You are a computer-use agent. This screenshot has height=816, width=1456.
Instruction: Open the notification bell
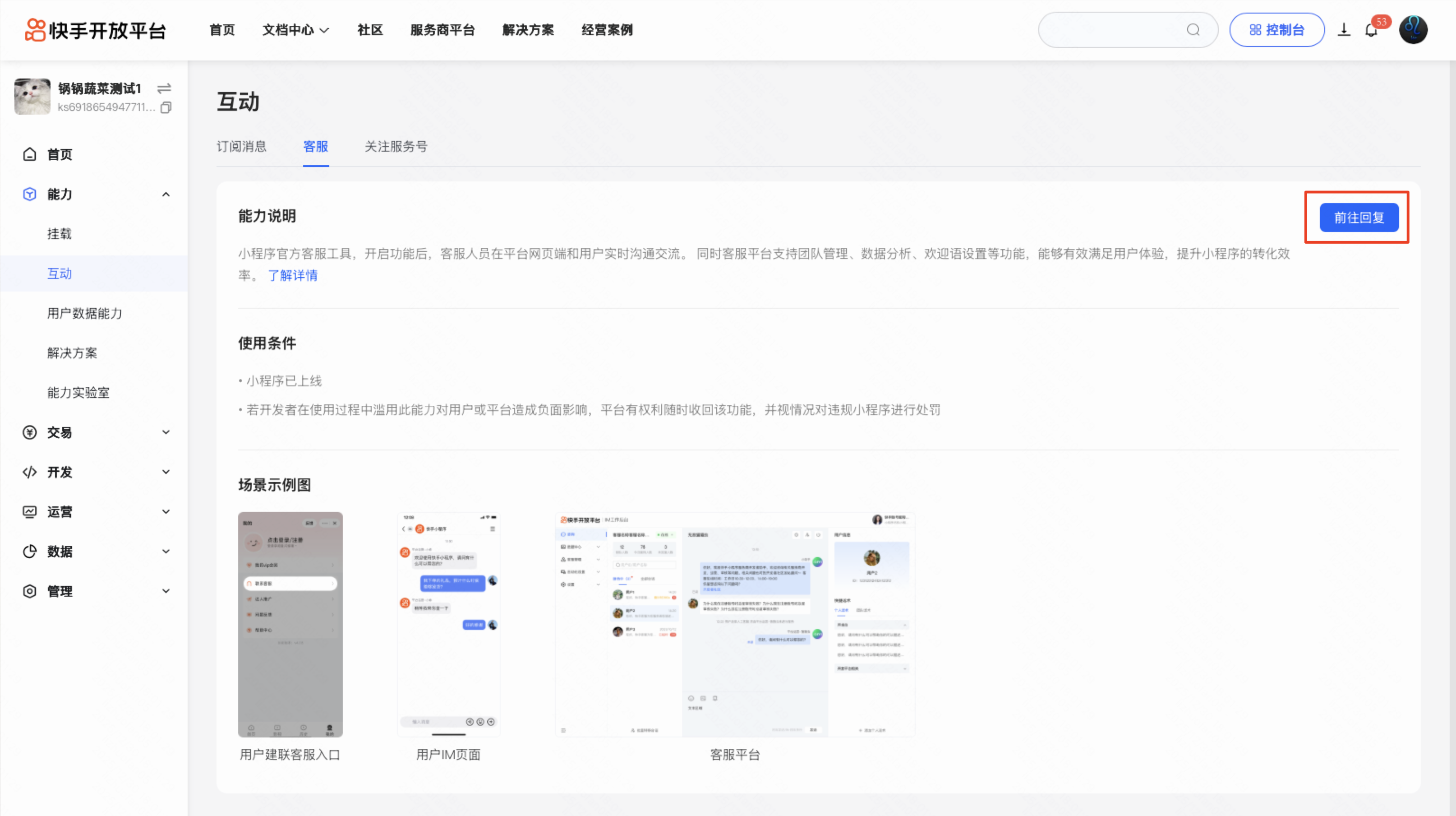point(1371,31)
